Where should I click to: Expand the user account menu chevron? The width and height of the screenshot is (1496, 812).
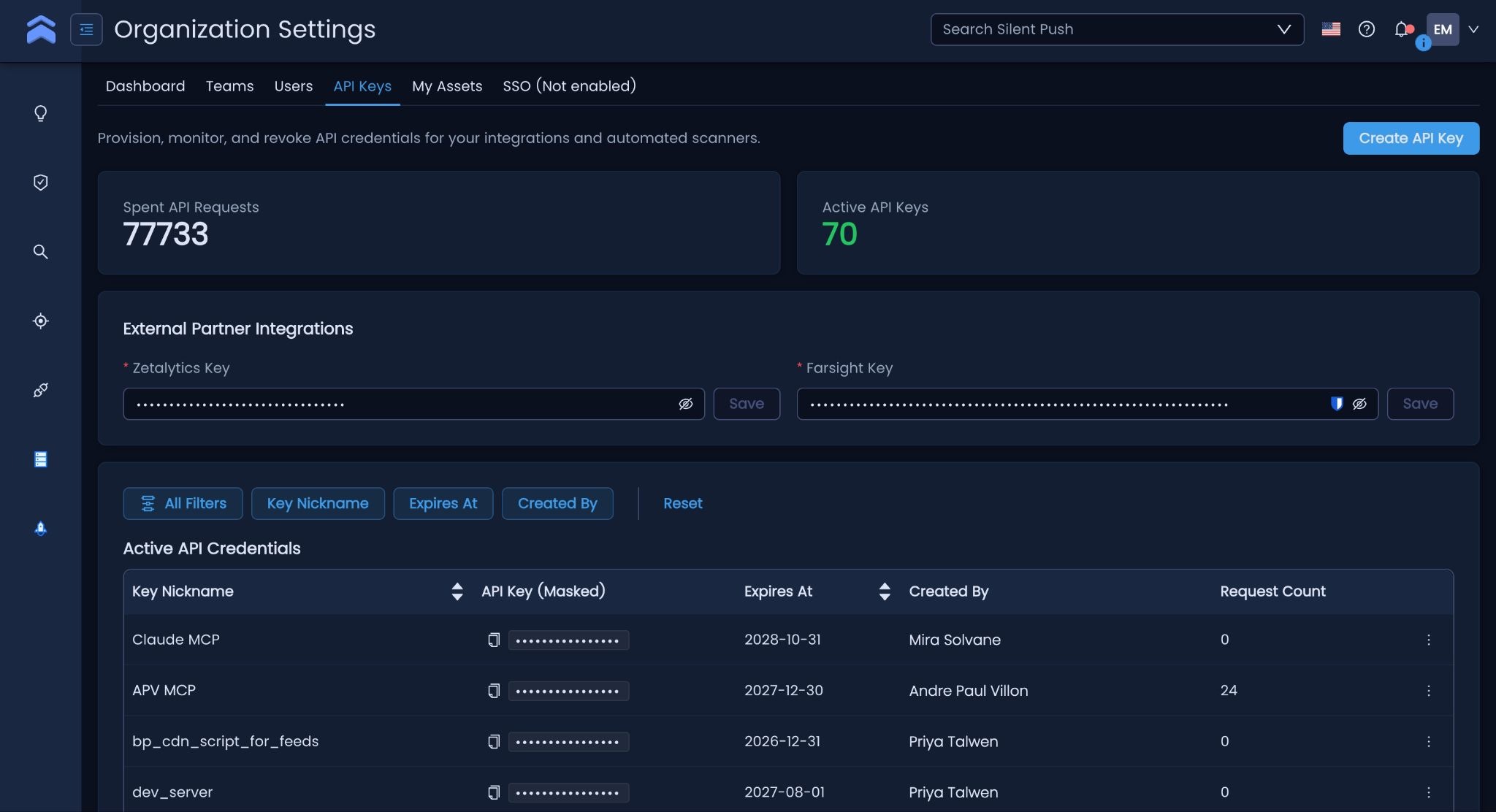[x=1473, y=29]
